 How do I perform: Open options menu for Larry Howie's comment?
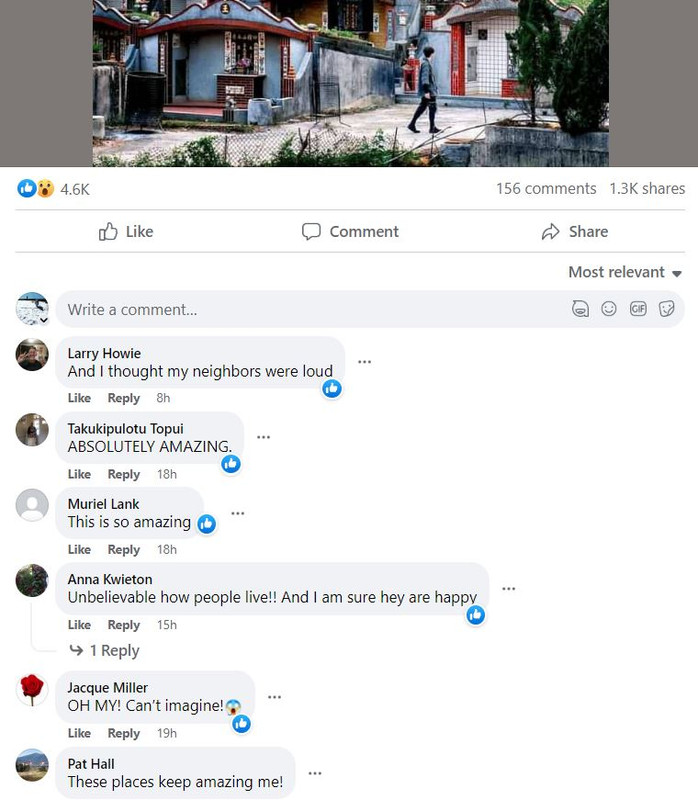364,362
